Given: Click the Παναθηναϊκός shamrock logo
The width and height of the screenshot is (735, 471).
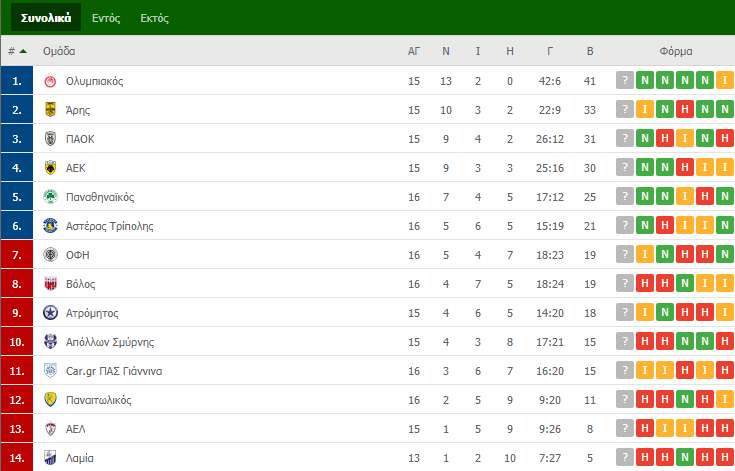Looking at the screenshot, I should coord(50,197).
